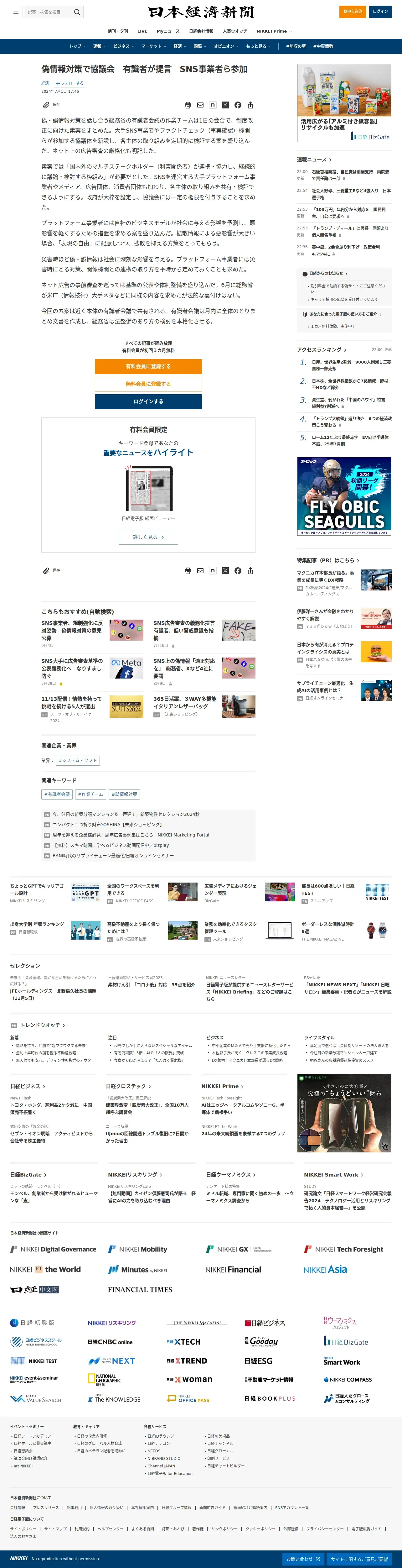The height and width of the screenshot is (1568, 402).
Task: Click お問い合わせ footer button
Action: coord(303,1559)
